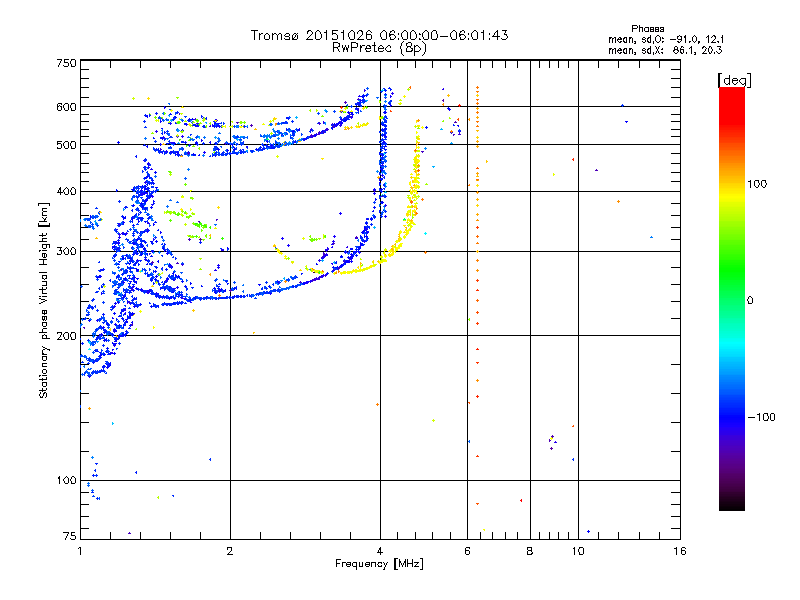Screen dimensions: 800x600
Task: Select the Stationary phase Virtual Height axis label
Action: coord(44,300)
